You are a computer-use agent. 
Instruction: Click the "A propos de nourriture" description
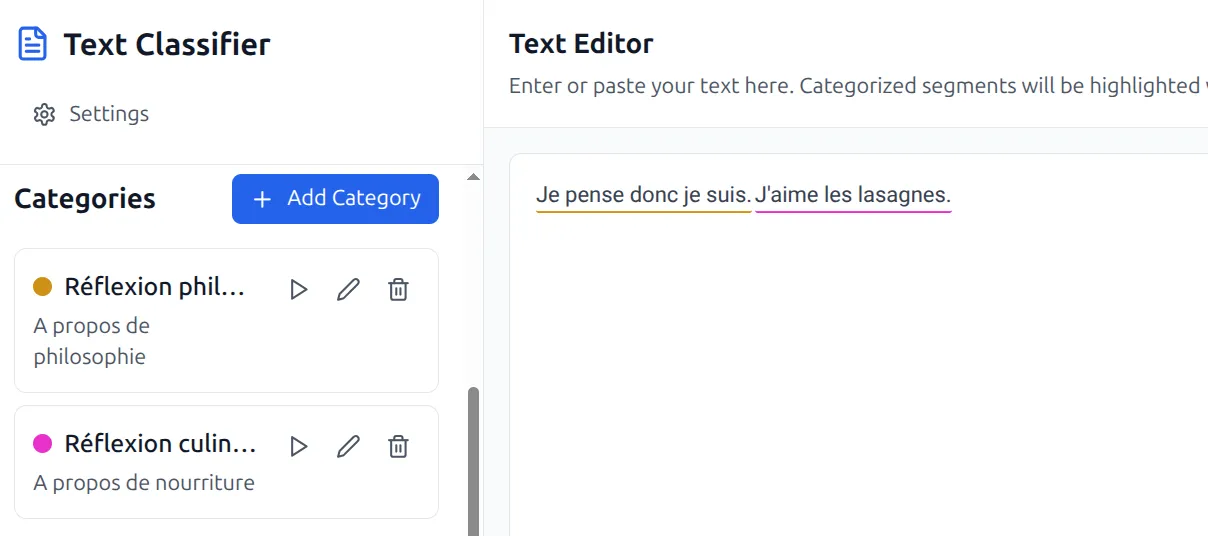(144, 483)
